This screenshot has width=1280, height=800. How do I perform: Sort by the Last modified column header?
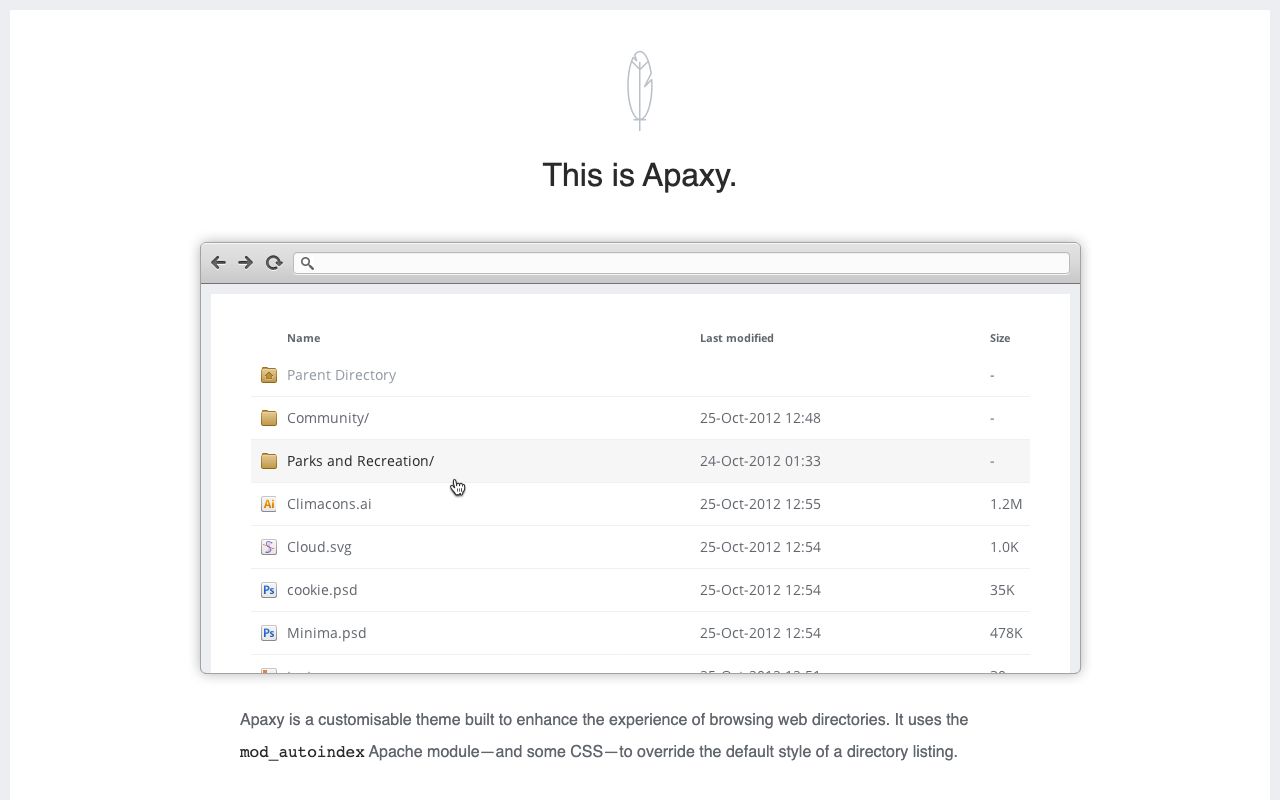pos(737,338)
